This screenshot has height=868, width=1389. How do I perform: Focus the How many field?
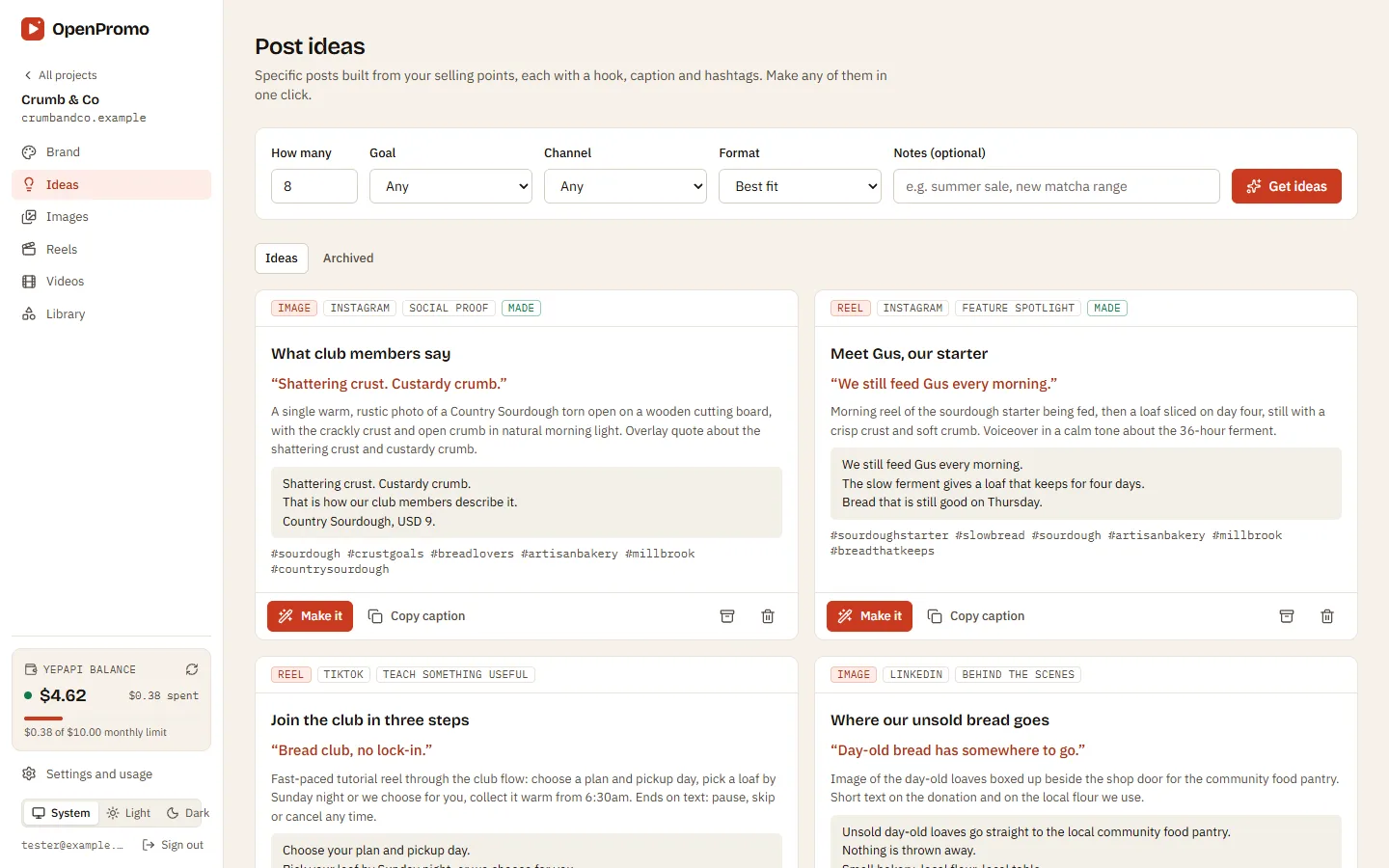pos(314,186)
